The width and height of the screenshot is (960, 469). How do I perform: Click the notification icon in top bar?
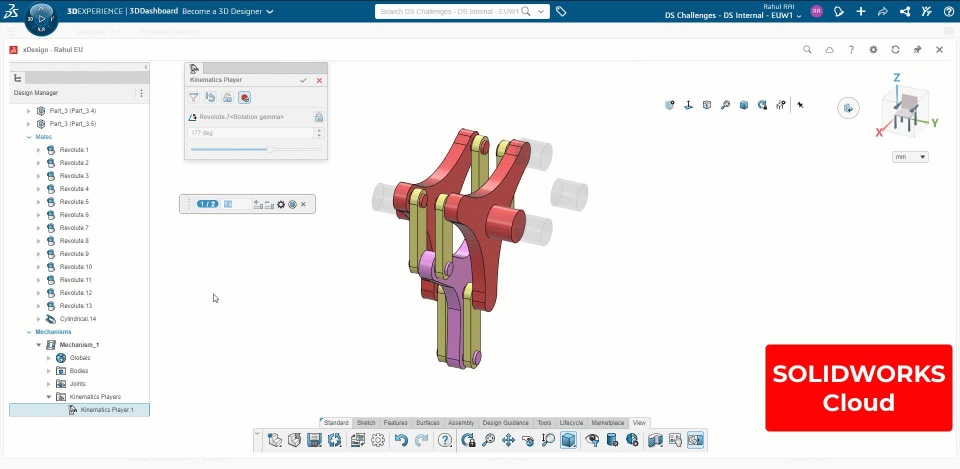tap(839, 11)
